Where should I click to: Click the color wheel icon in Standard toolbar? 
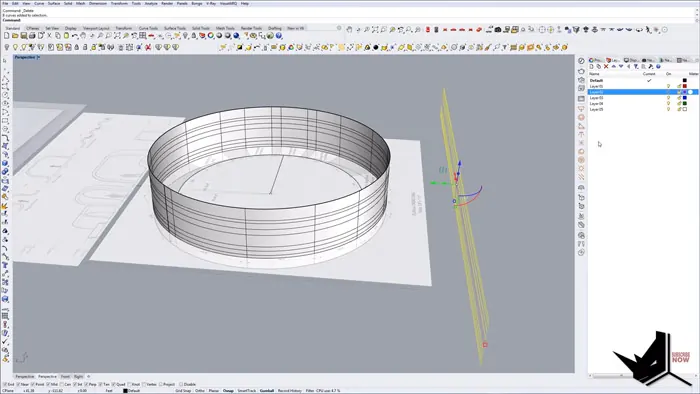pyautogui.click(x=211, y=36)
